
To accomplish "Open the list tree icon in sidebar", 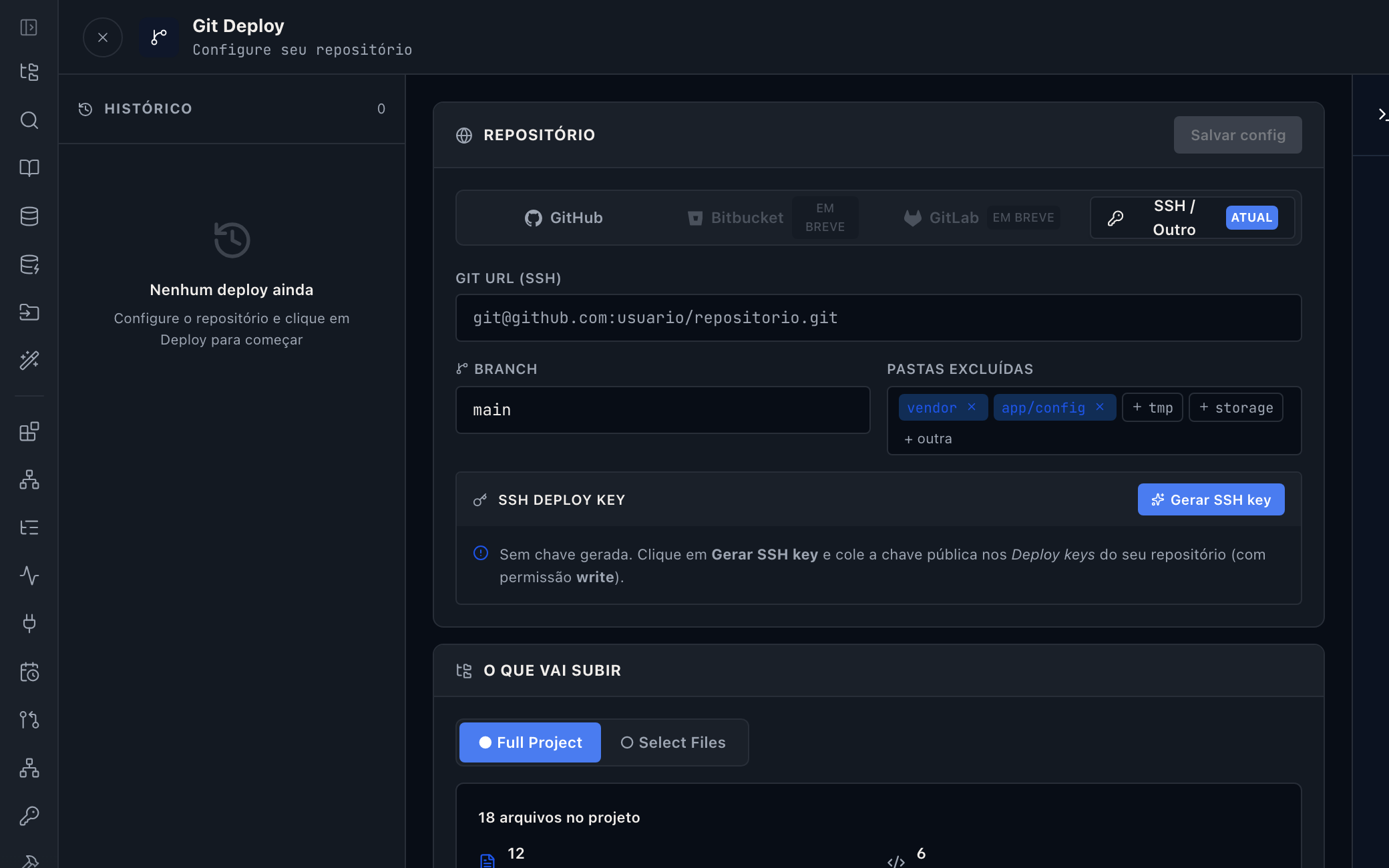I will tap(29, 527).
